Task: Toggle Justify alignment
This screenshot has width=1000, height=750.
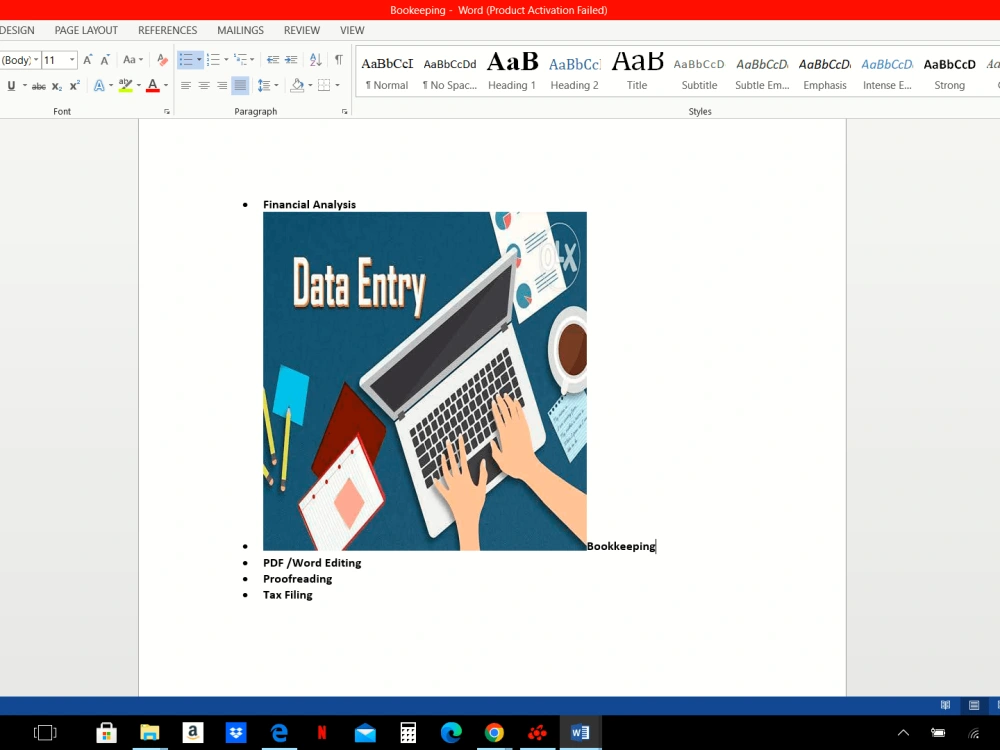Action: point(240,85)
